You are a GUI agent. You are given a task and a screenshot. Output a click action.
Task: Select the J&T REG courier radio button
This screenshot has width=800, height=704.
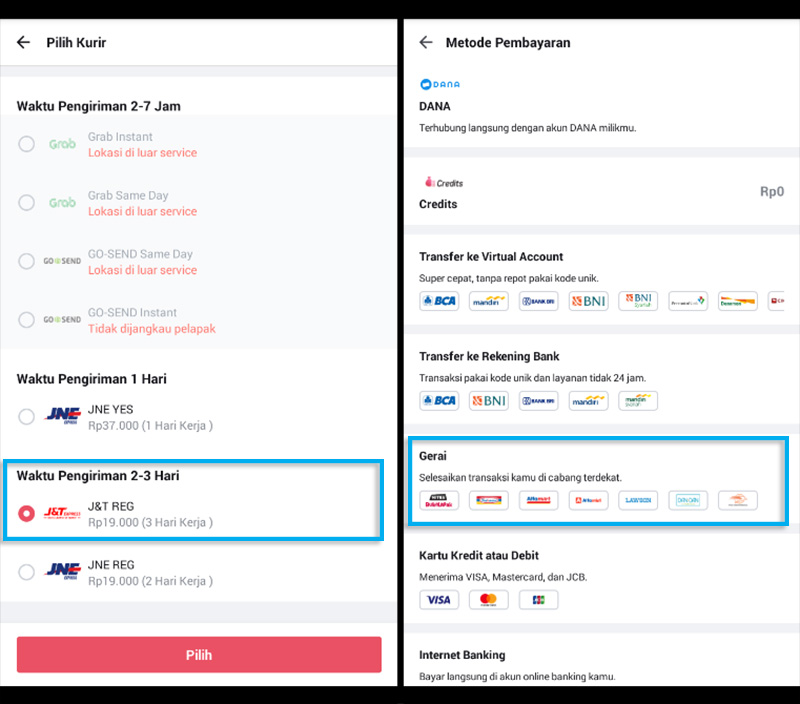(x=27, y=514)
